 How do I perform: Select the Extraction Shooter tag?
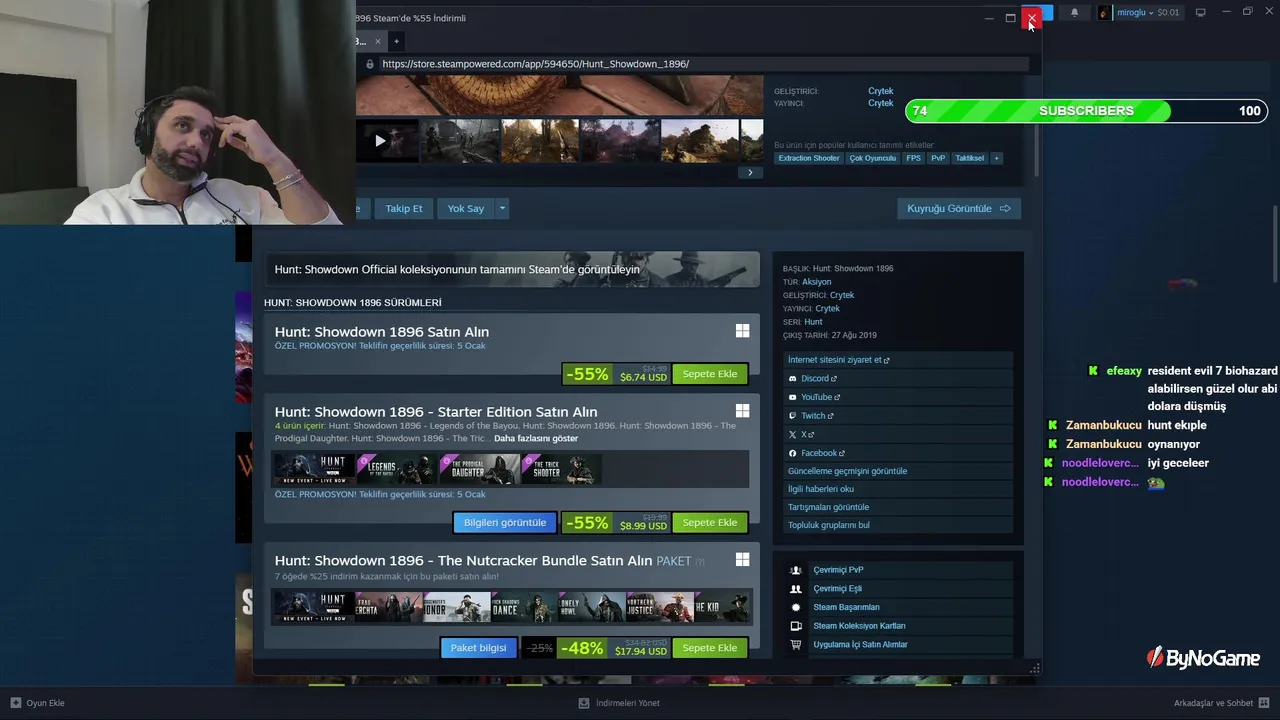(809, 158)
